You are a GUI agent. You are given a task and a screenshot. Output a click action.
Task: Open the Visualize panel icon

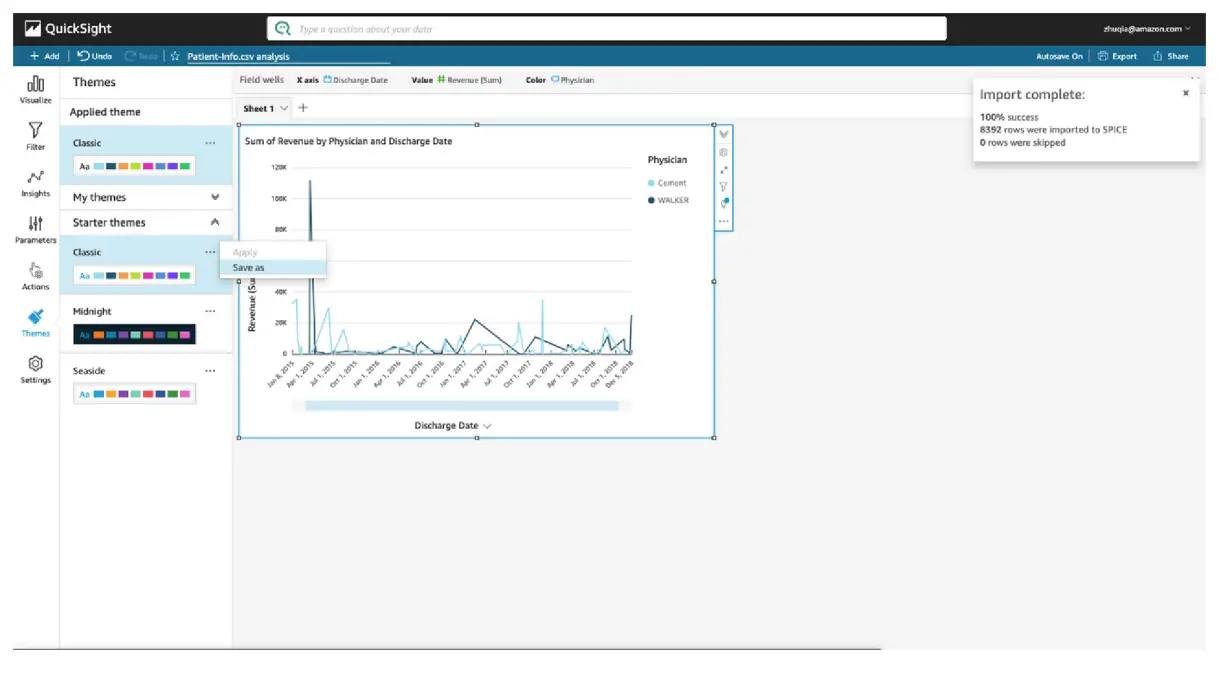(35, 84)
